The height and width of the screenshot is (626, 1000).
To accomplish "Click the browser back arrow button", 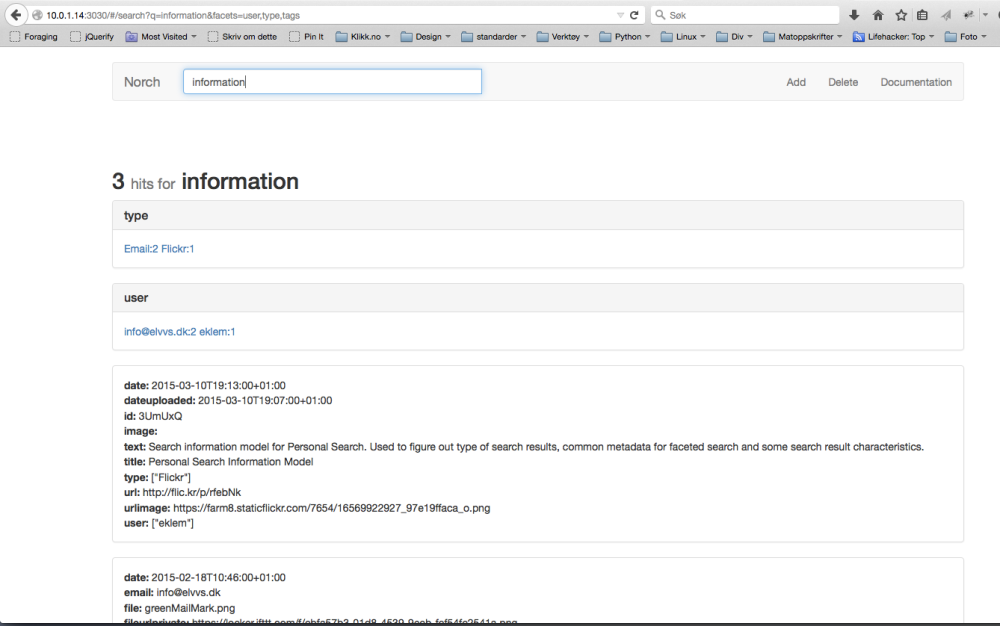I will point(15,15).
